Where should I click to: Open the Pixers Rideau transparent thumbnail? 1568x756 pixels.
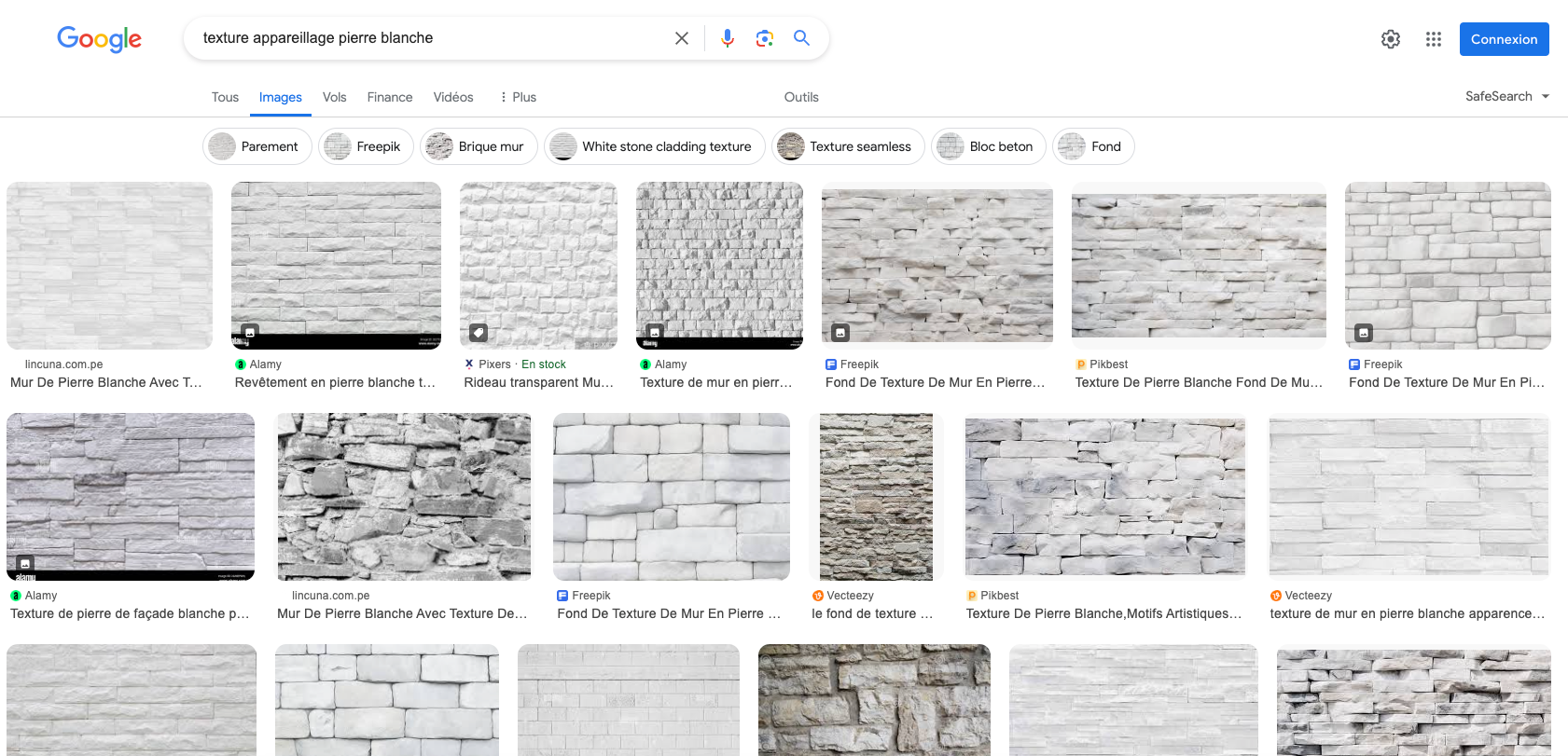pyautogui.click(x=538, y=266)
